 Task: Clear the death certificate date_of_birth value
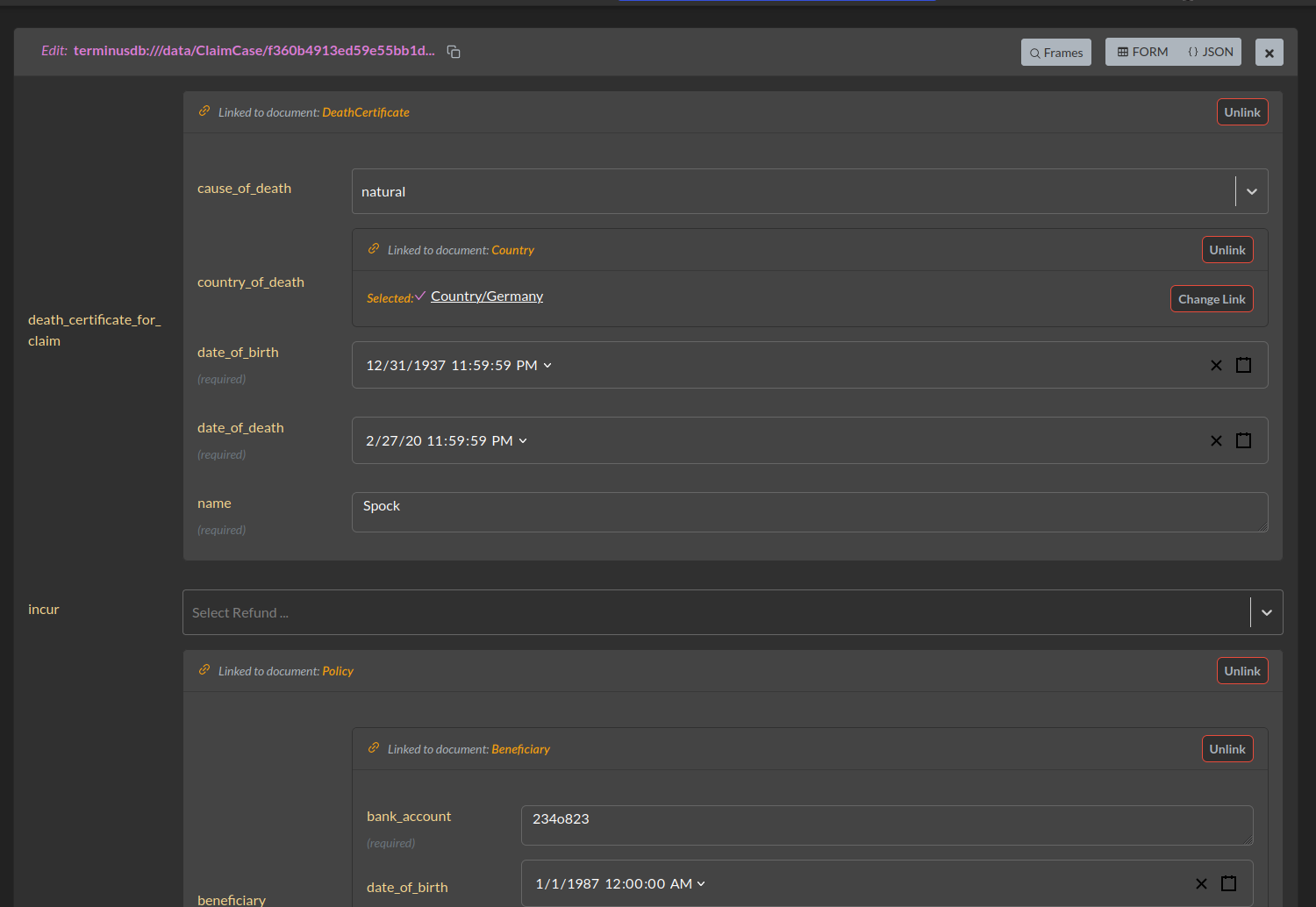point(1216,366)
